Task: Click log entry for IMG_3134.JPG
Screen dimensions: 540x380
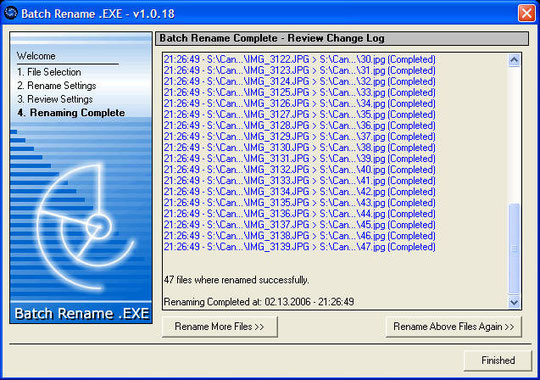Action: point(300,192)
